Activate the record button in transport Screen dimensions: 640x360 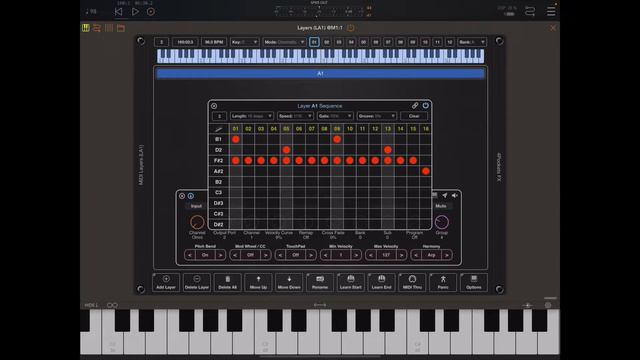[x=151, y=12]
